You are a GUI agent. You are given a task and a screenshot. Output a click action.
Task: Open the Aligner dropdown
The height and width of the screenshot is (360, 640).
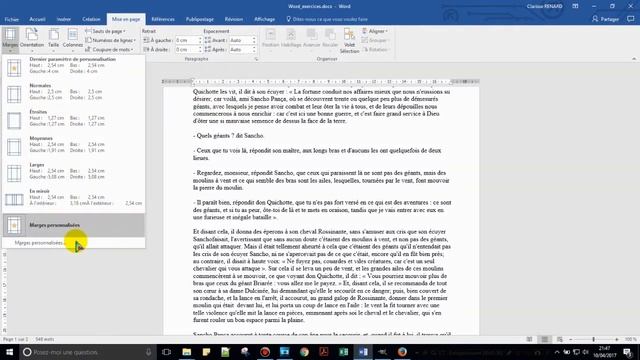375,31
